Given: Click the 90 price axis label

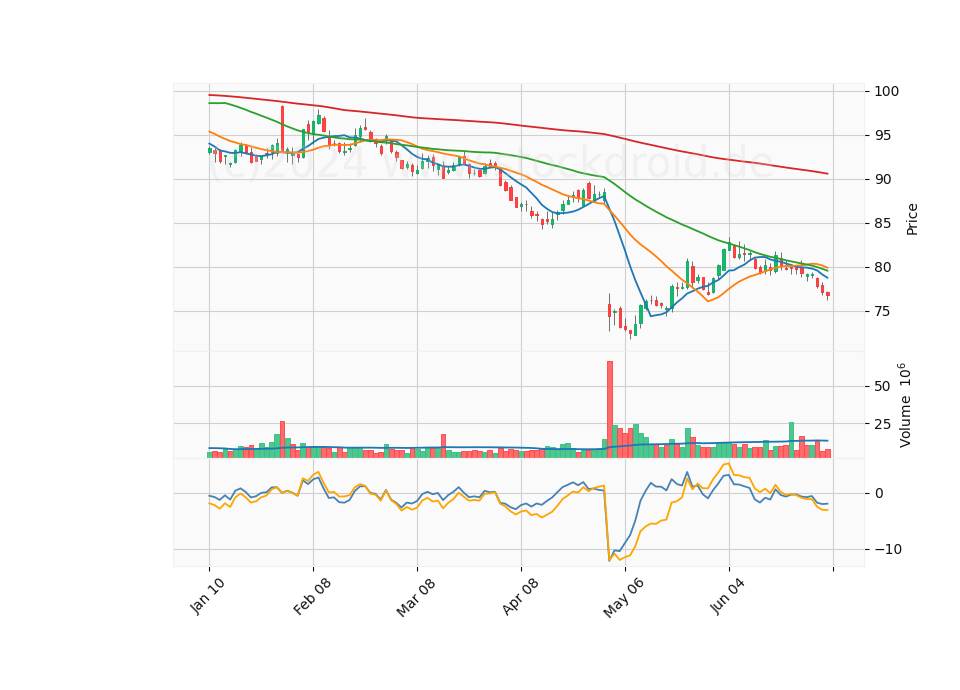Looking at the screenshot, I should (882, 180).
